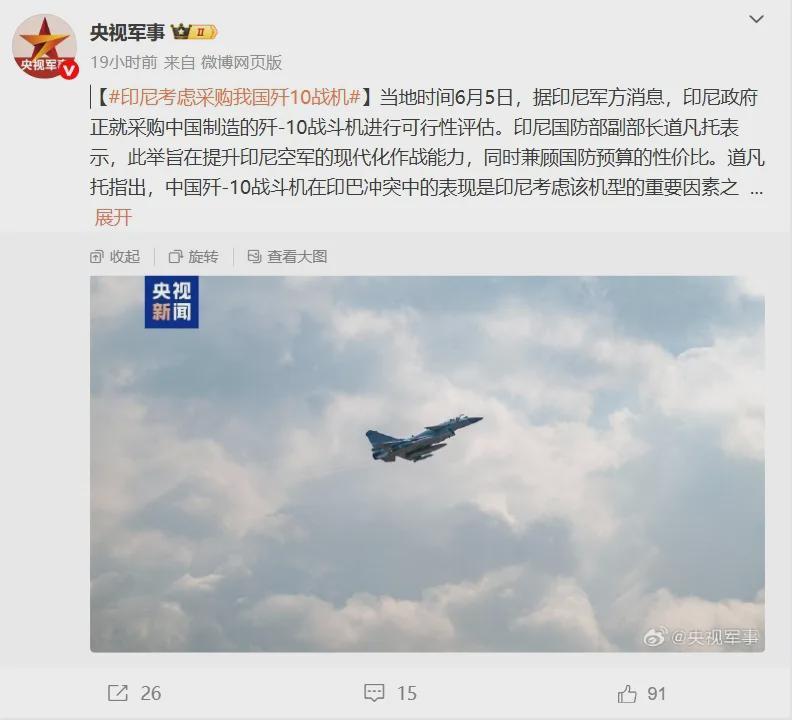792x720 pixels.
Task: Click the gold crown membership badge
Action: [194, 32]
